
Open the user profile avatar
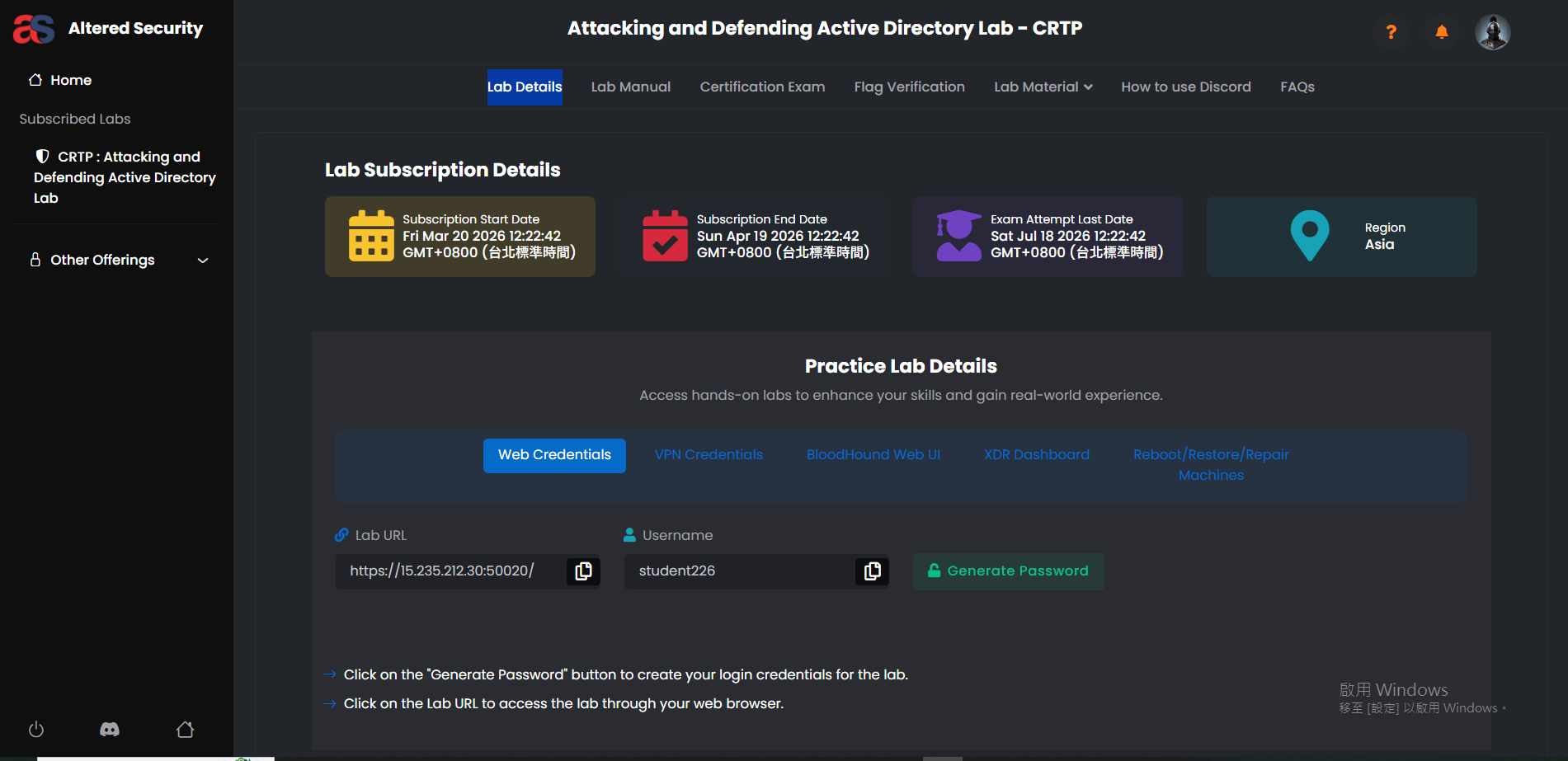click(1492, 32)
